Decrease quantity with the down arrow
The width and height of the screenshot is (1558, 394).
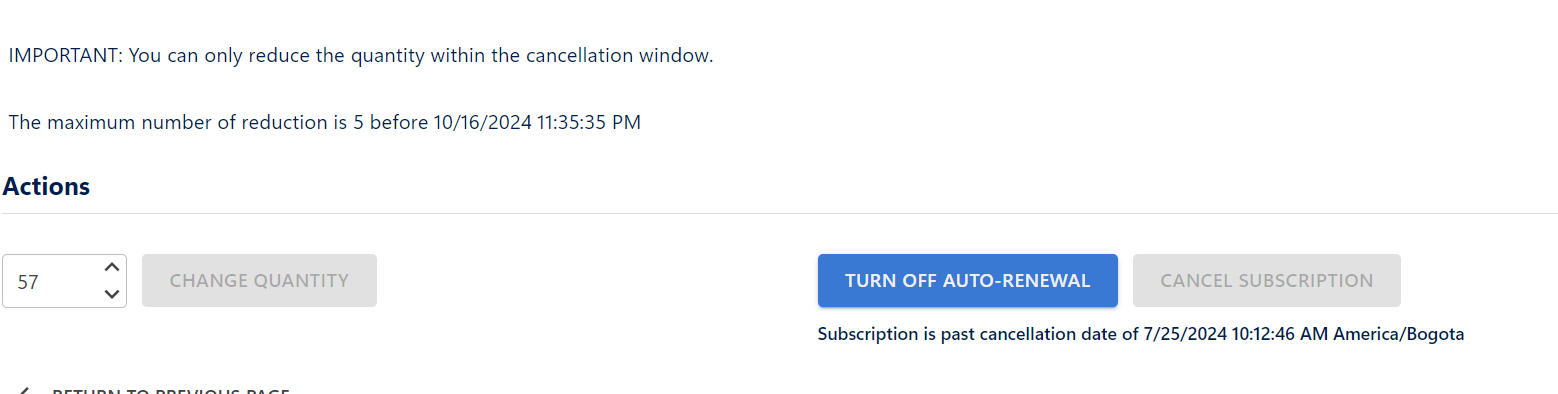(112, 294)
